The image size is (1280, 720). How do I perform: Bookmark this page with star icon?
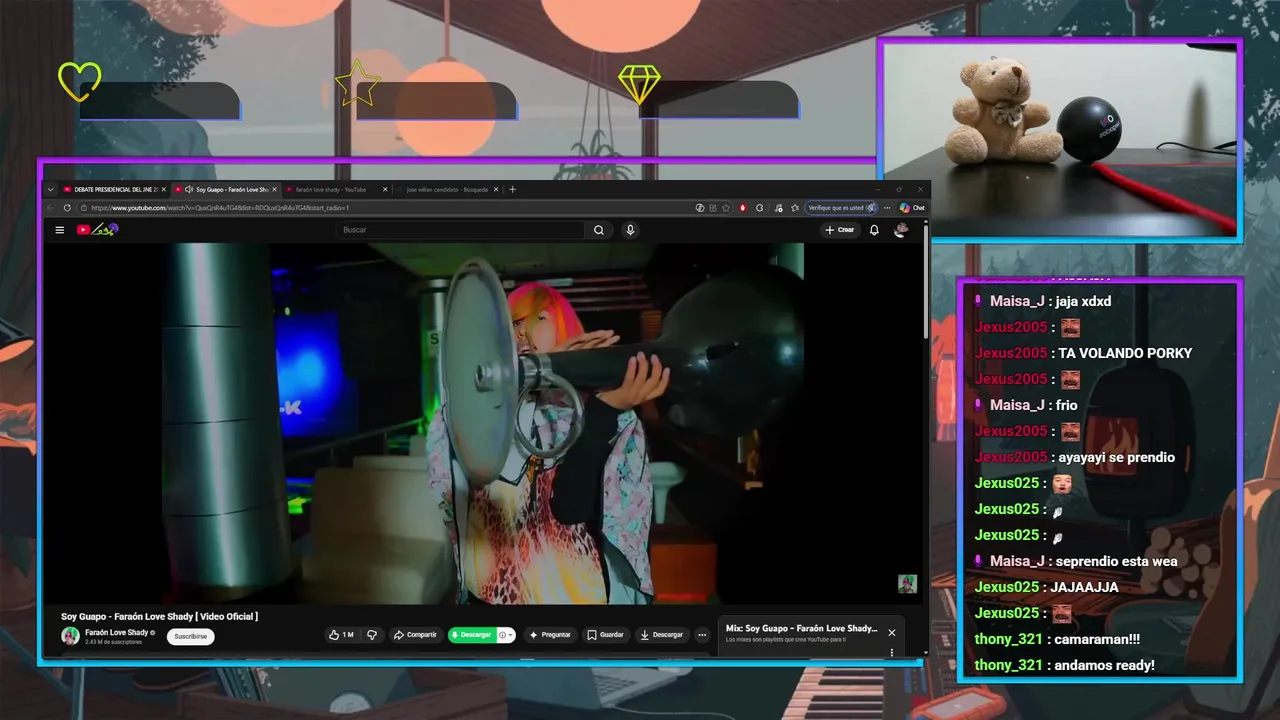click(726, 208)
